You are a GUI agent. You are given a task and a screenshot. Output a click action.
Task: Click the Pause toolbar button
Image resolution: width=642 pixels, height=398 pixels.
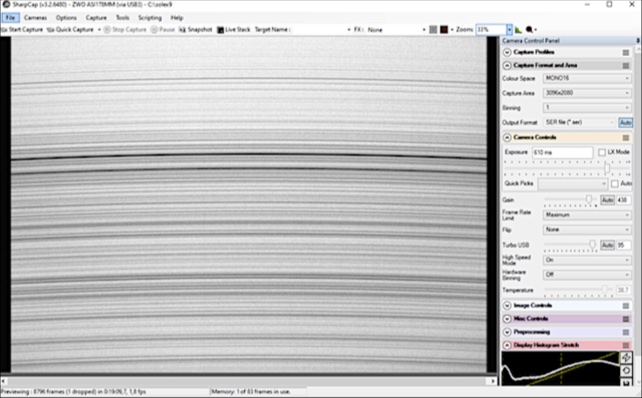click(163, 29)
